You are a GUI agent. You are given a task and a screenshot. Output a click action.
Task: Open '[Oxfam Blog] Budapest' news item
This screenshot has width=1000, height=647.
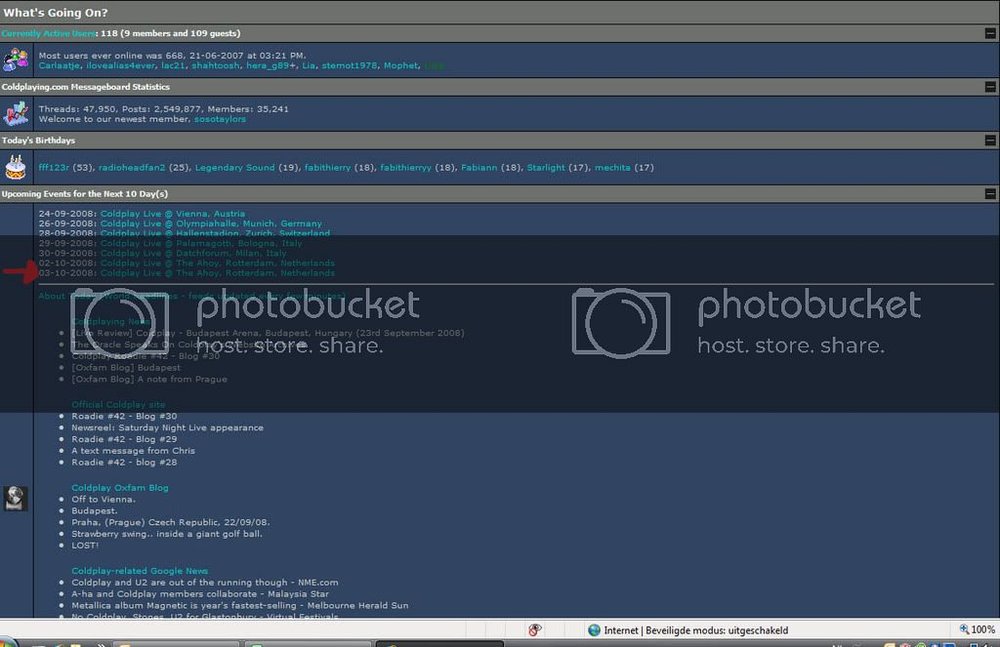click(126, 368)
